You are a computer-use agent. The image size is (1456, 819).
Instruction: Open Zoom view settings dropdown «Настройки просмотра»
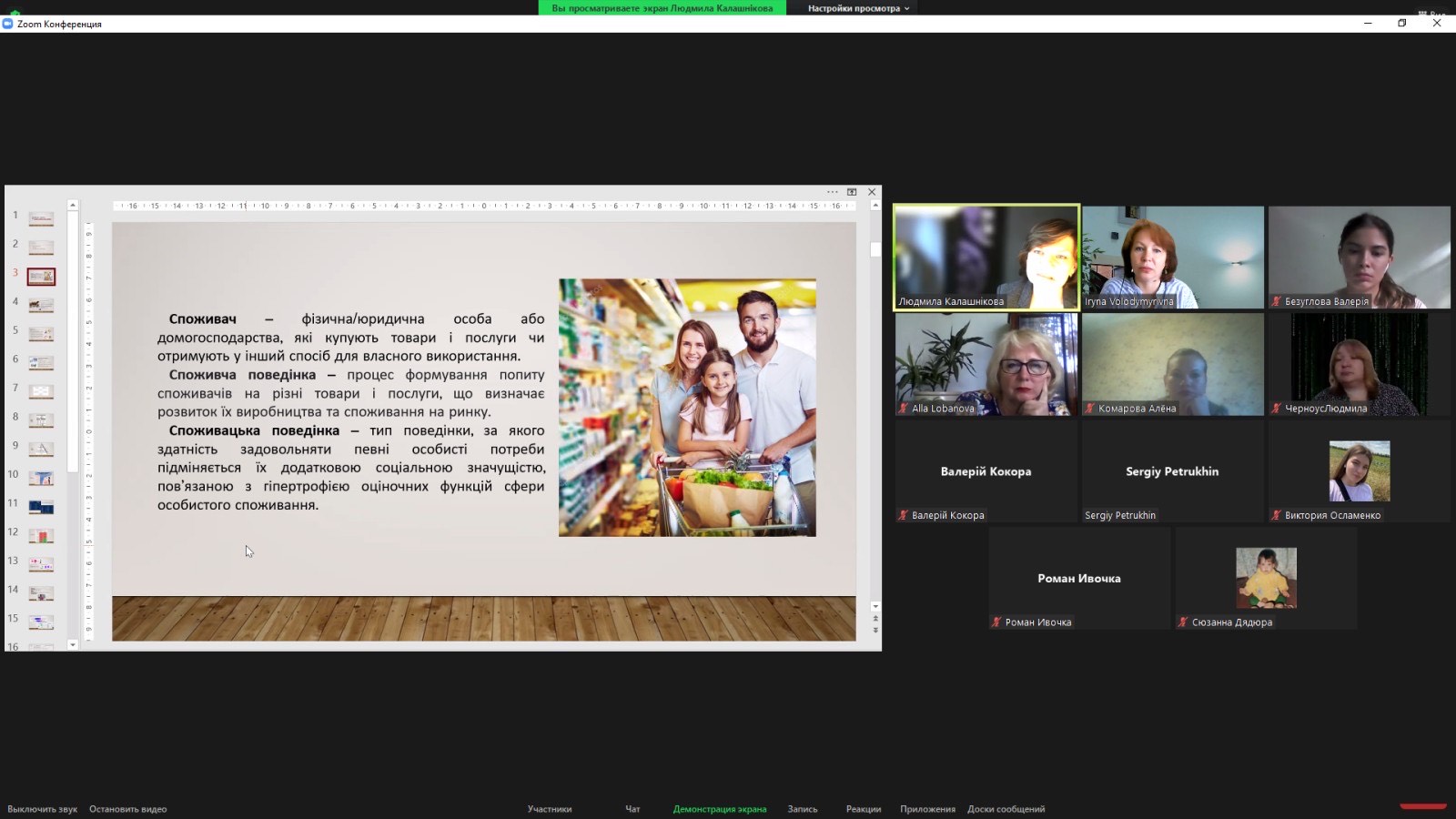click(858, 8)
